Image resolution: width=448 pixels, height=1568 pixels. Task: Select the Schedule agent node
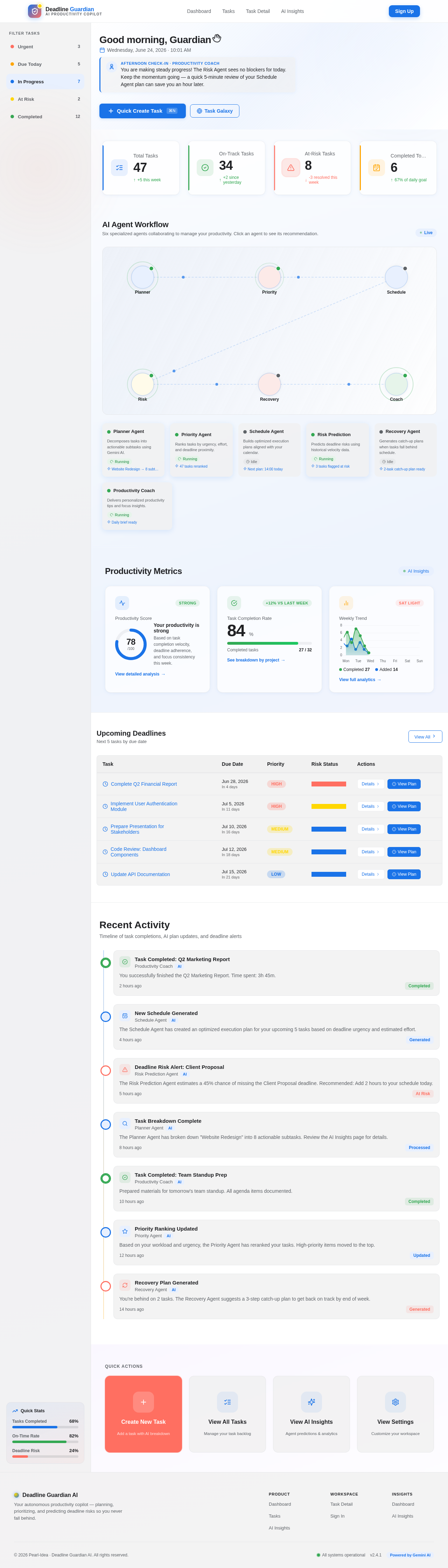point(396,277)
